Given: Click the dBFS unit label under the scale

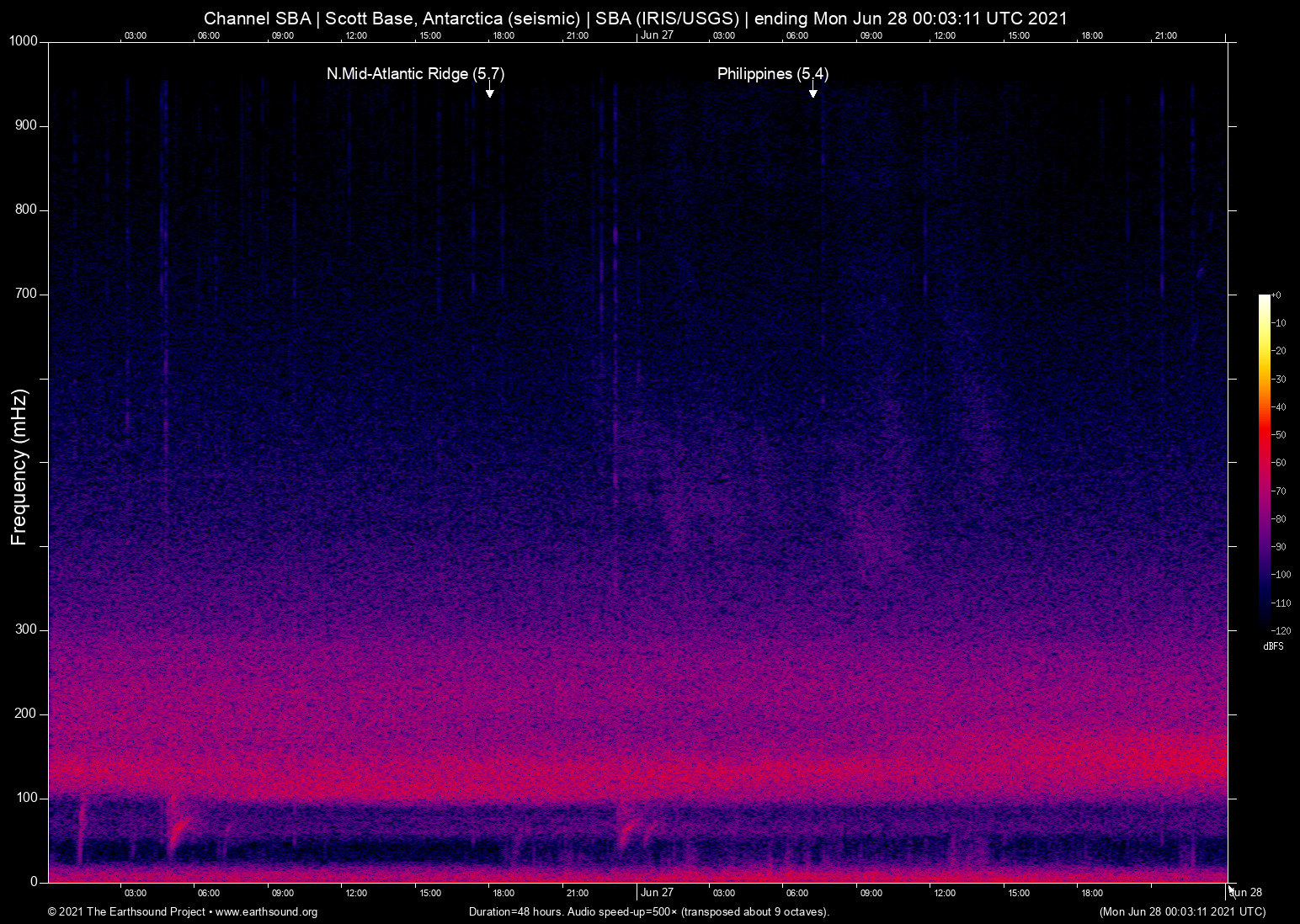Looking at the screenshot, I should pyautogui.click(x=1273, y=646).
